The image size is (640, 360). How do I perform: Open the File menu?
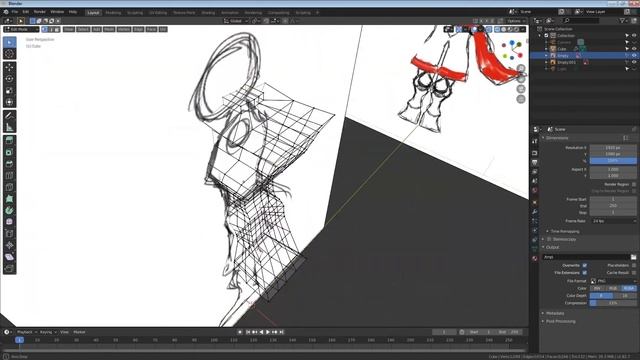point(15,12)
